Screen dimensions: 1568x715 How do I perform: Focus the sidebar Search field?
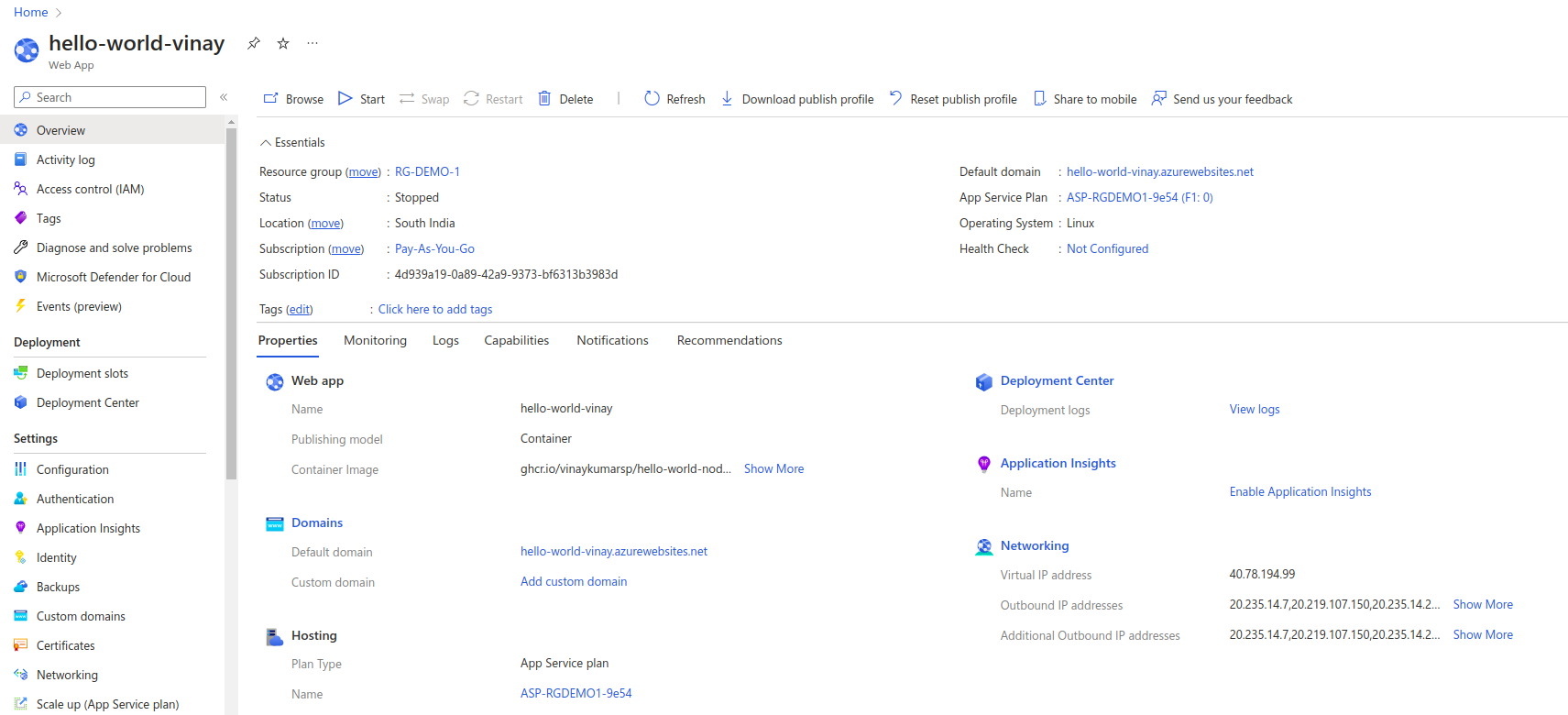[x=110, y=97]
